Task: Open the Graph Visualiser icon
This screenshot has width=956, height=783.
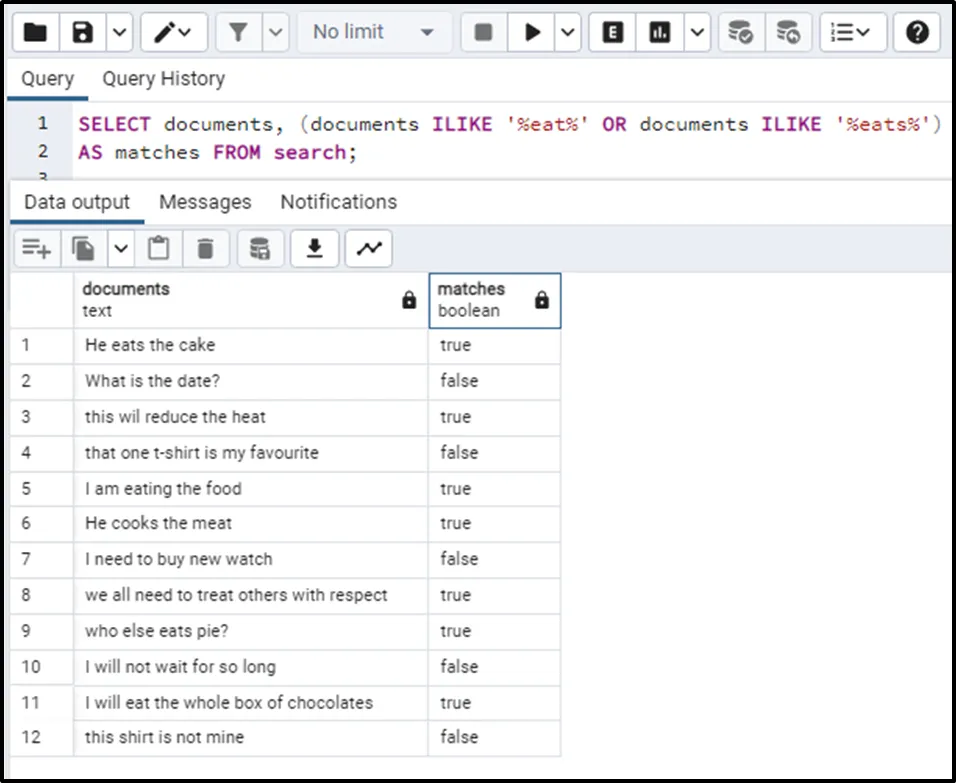Action: pos(368,248)
